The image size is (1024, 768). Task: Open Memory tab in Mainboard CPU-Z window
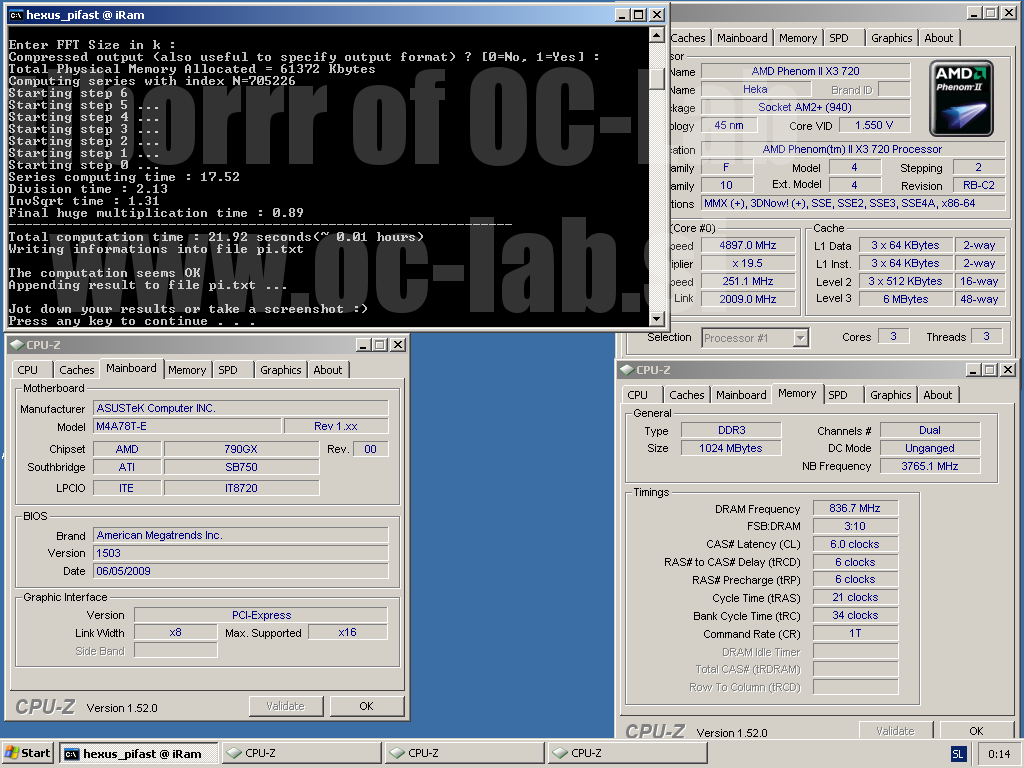point(187,370)
